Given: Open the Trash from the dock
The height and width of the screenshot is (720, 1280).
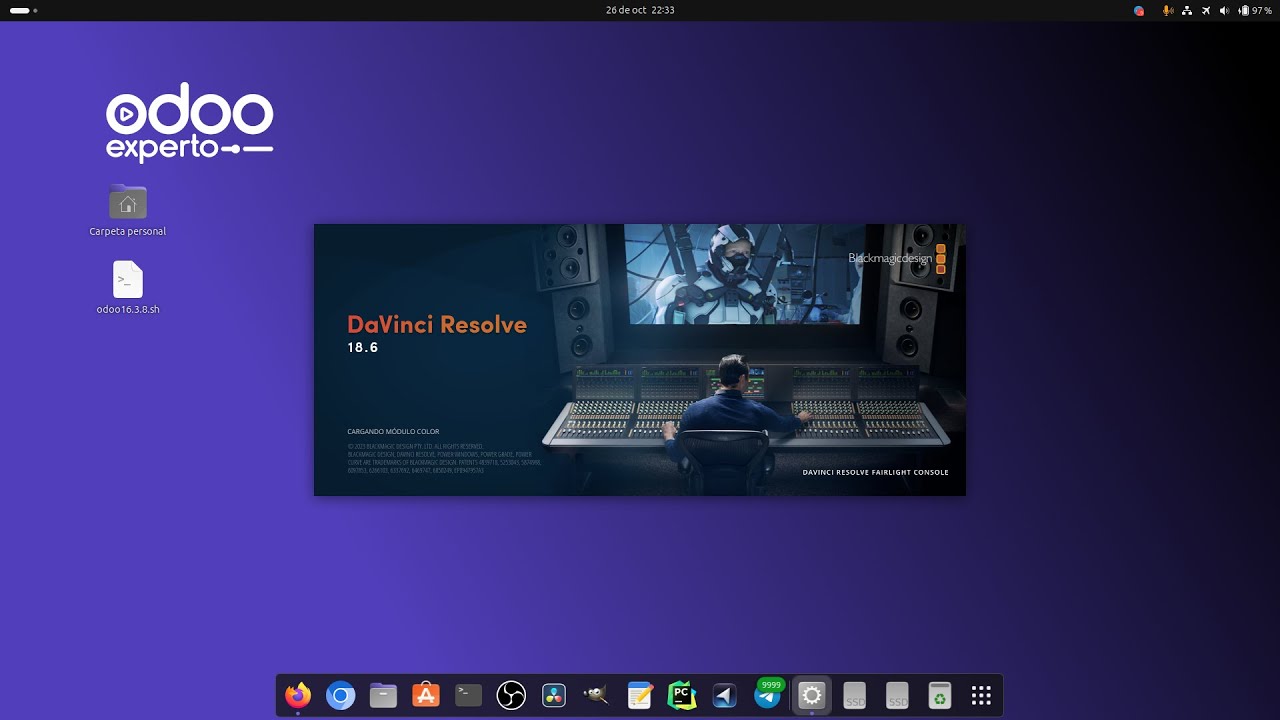Looking at the screenshot, I should coord(939,695).
